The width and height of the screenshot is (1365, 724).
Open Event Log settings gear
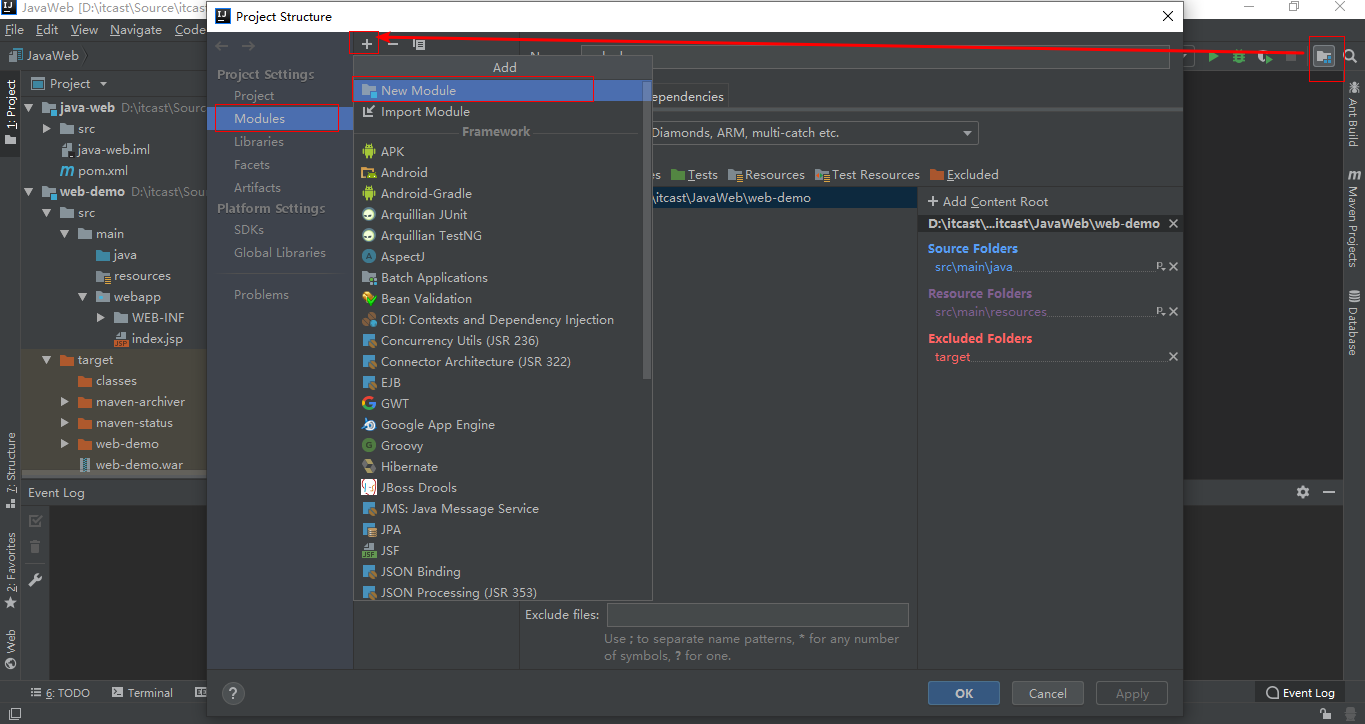[1303, 492]
